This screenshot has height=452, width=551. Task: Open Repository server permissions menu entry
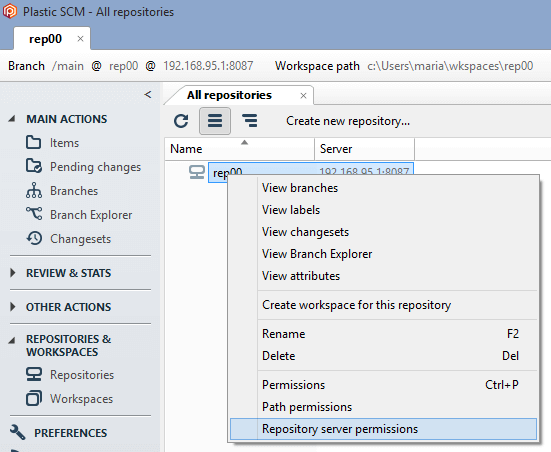pos(383,429)
